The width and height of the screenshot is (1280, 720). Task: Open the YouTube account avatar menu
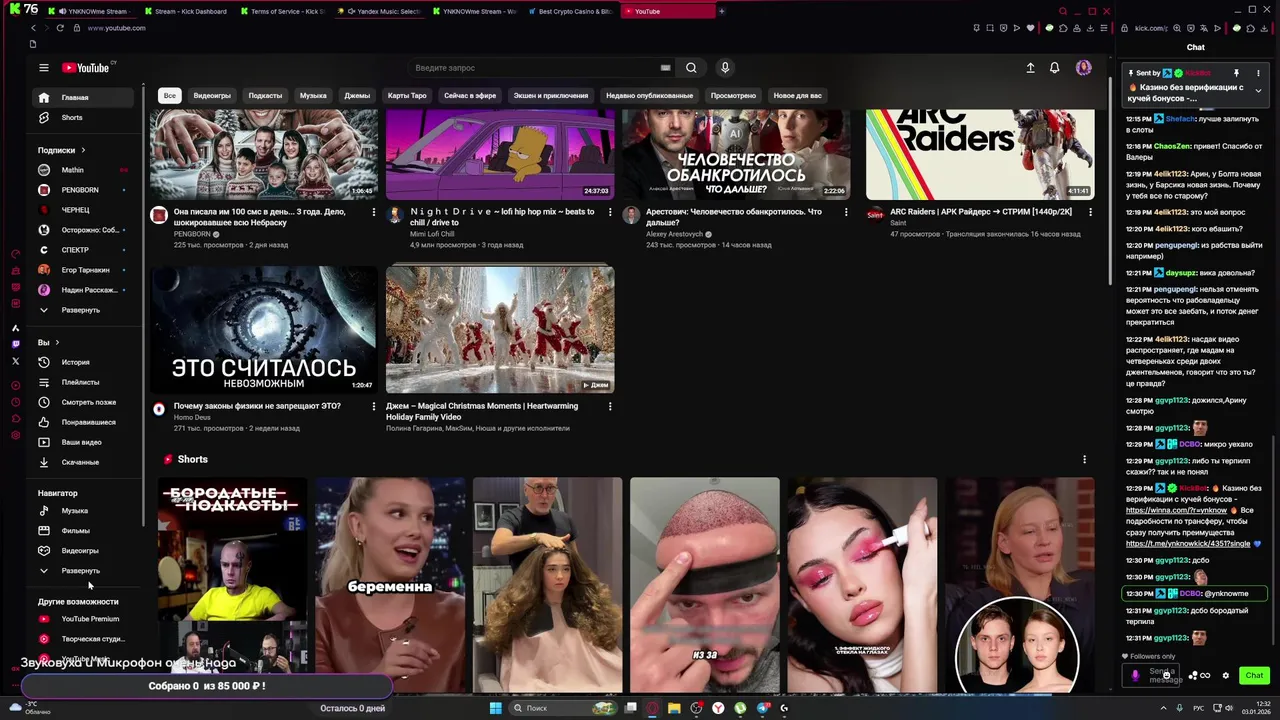(x=1084, y=68)
